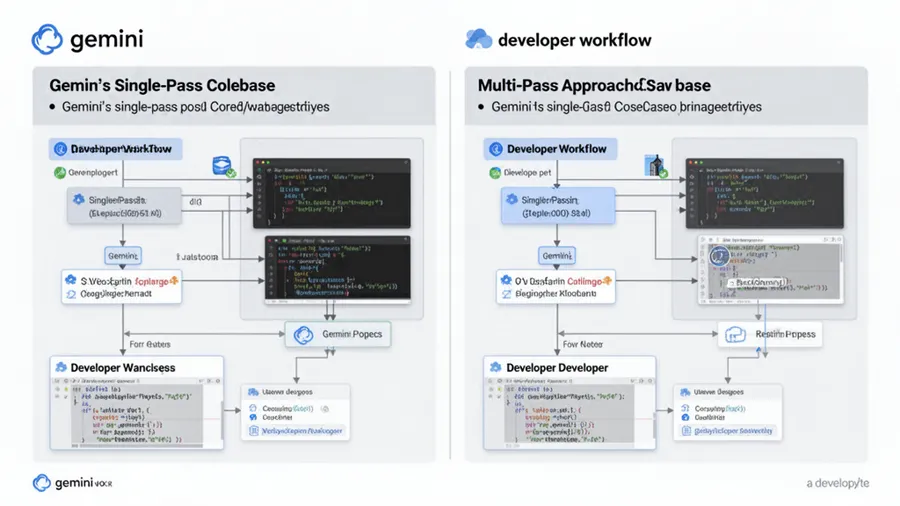The height and width of the screenshot is (506, 900).
Task: Click the 'a developyte' footer text
Action: 837,483
